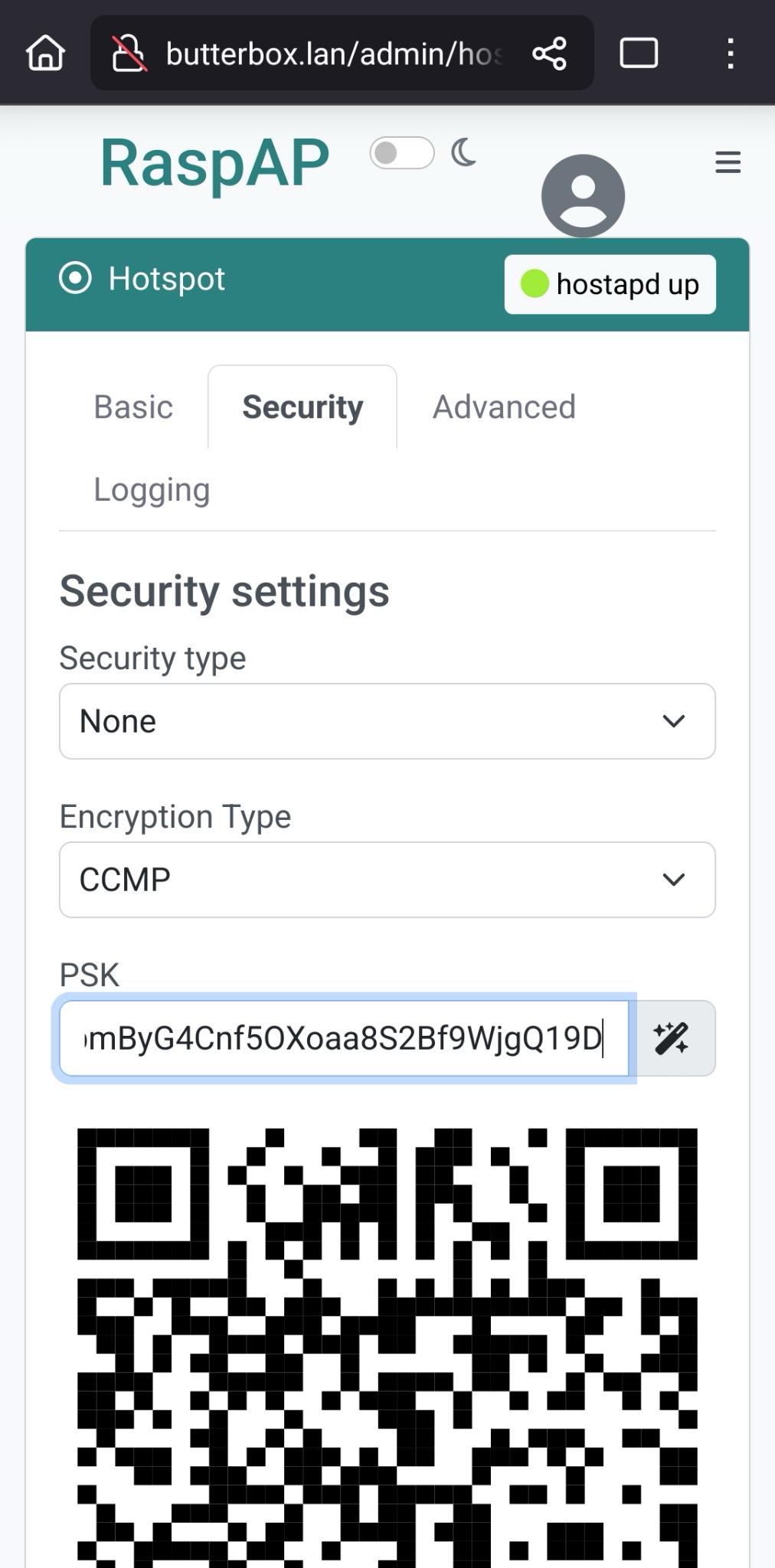The width and height of the screenshot is (775, 1568).
Task: Open the Security type dropdown
Action: 387,721
